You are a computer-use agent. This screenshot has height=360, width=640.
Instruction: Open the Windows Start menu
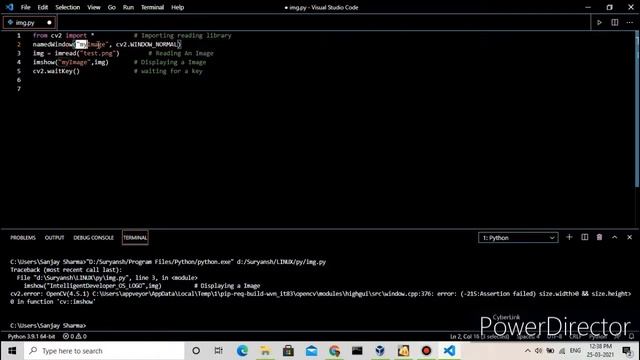click(x=12, y=351)
